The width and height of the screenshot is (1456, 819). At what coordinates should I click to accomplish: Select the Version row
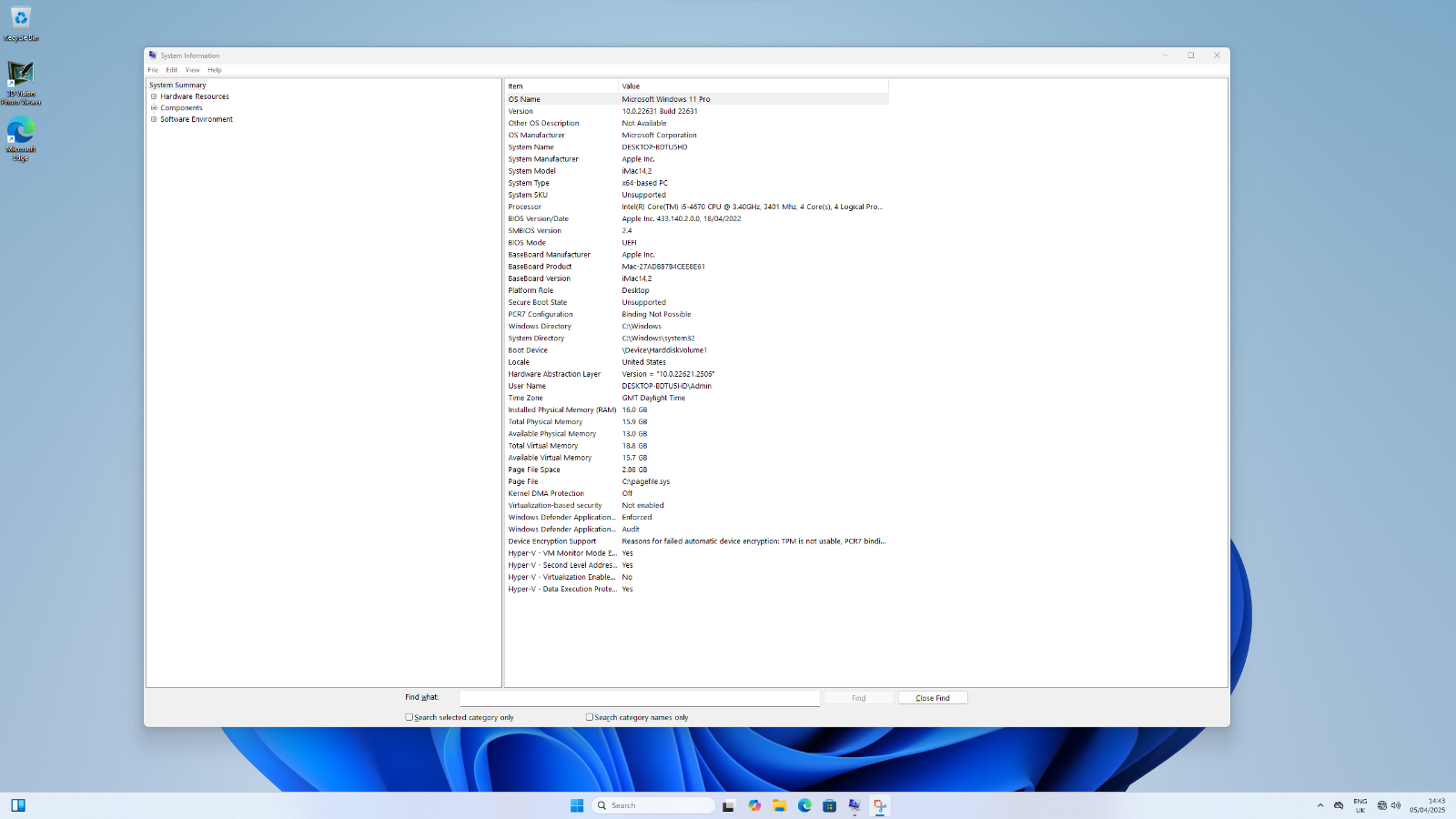(697, 111)
